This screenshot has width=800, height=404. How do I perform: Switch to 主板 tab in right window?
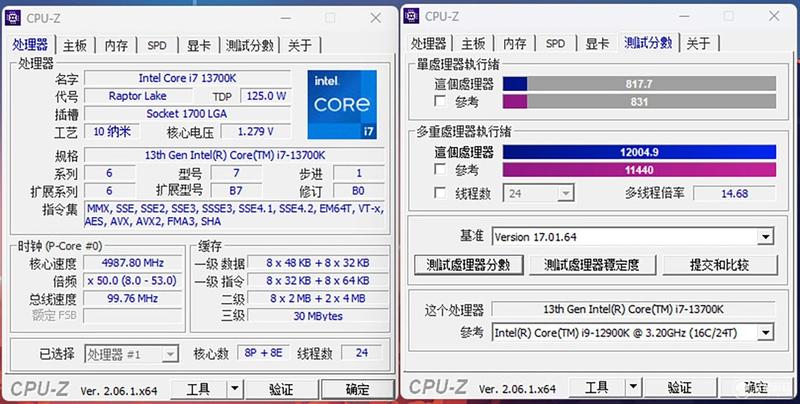coord(473,43)
